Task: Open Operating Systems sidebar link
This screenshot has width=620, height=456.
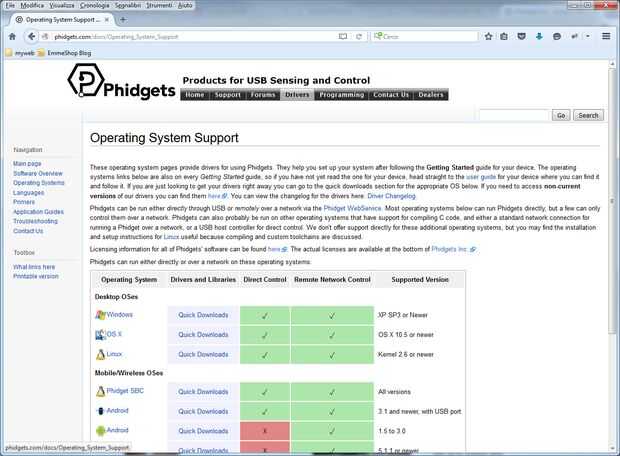Action: click(x=38, y=183)
